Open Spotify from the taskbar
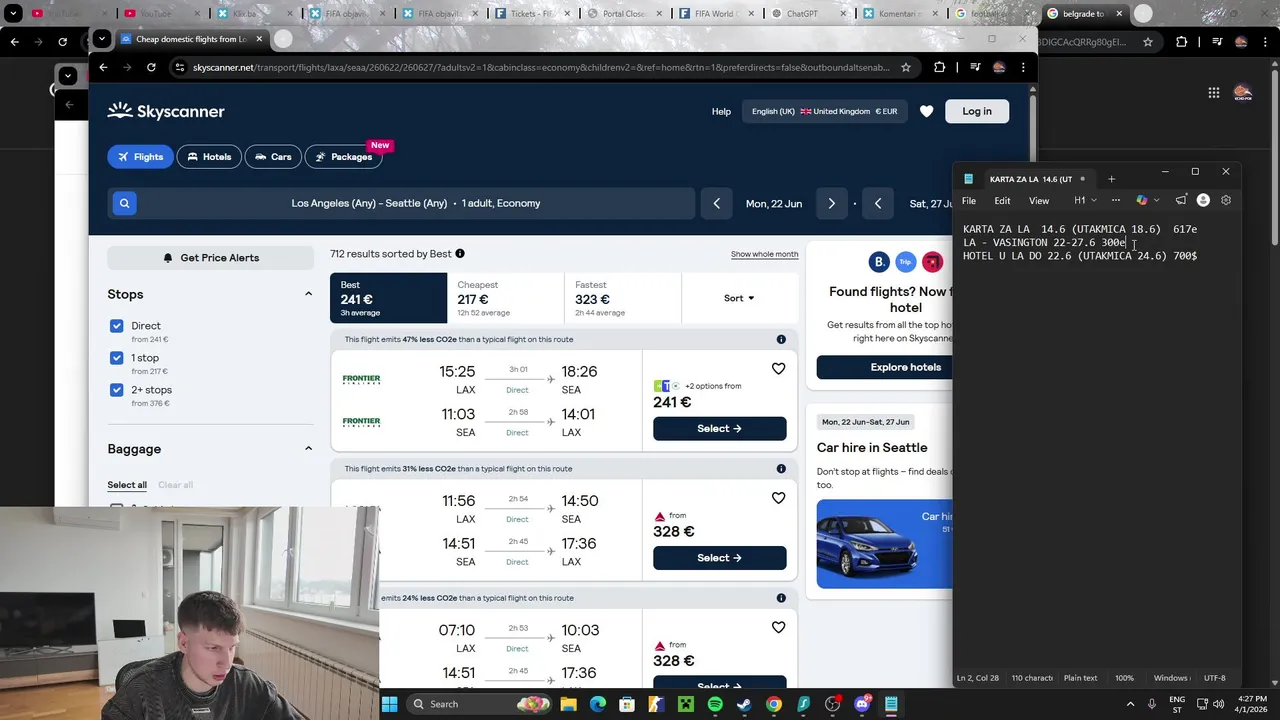 click(715, 704)
